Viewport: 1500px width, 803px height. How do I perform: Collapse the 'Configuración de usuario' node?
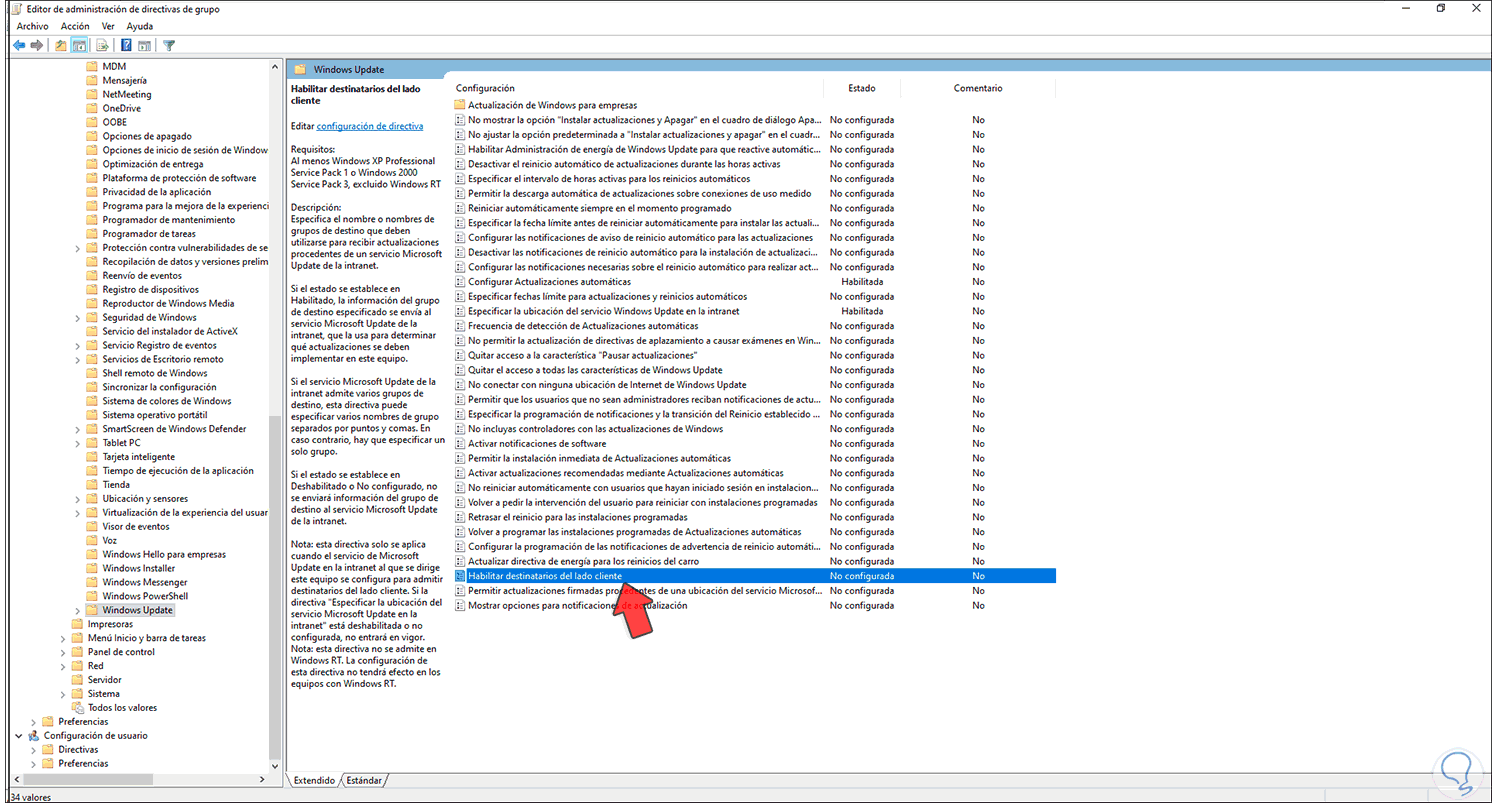pyautogui.click(x=19, y=736)
